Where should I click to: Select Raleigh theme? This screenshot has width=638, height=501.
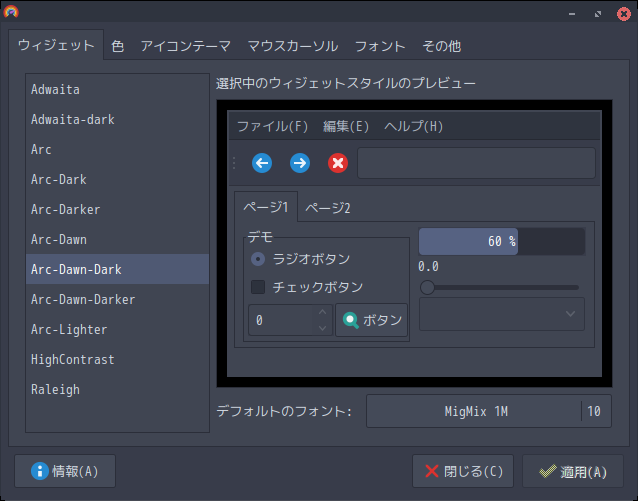pos(118,389)
